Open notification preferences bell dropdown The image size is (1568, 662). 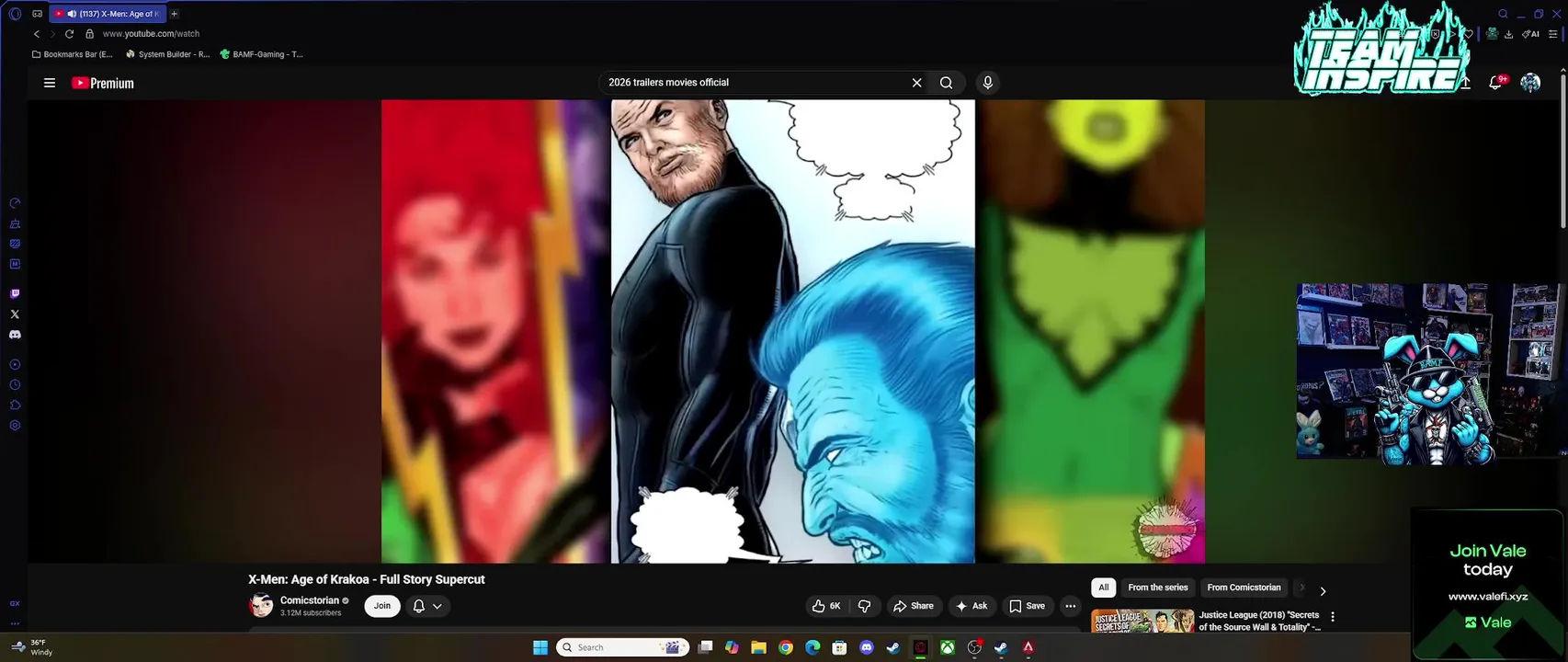(x=427, y=606)
